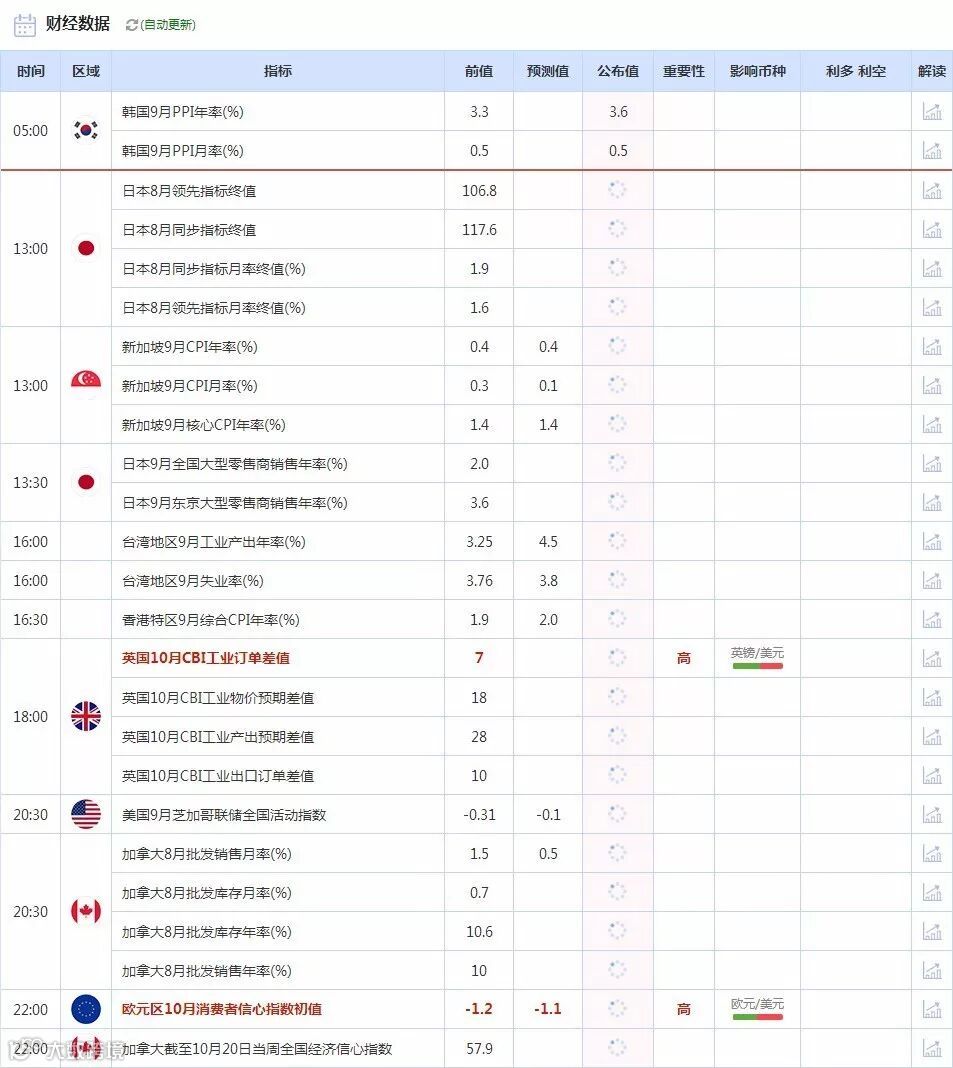Open chart icon for 加拿大8月批发销售月率 row
Viewport: 953px width, 1068px height.
(931, 853)
